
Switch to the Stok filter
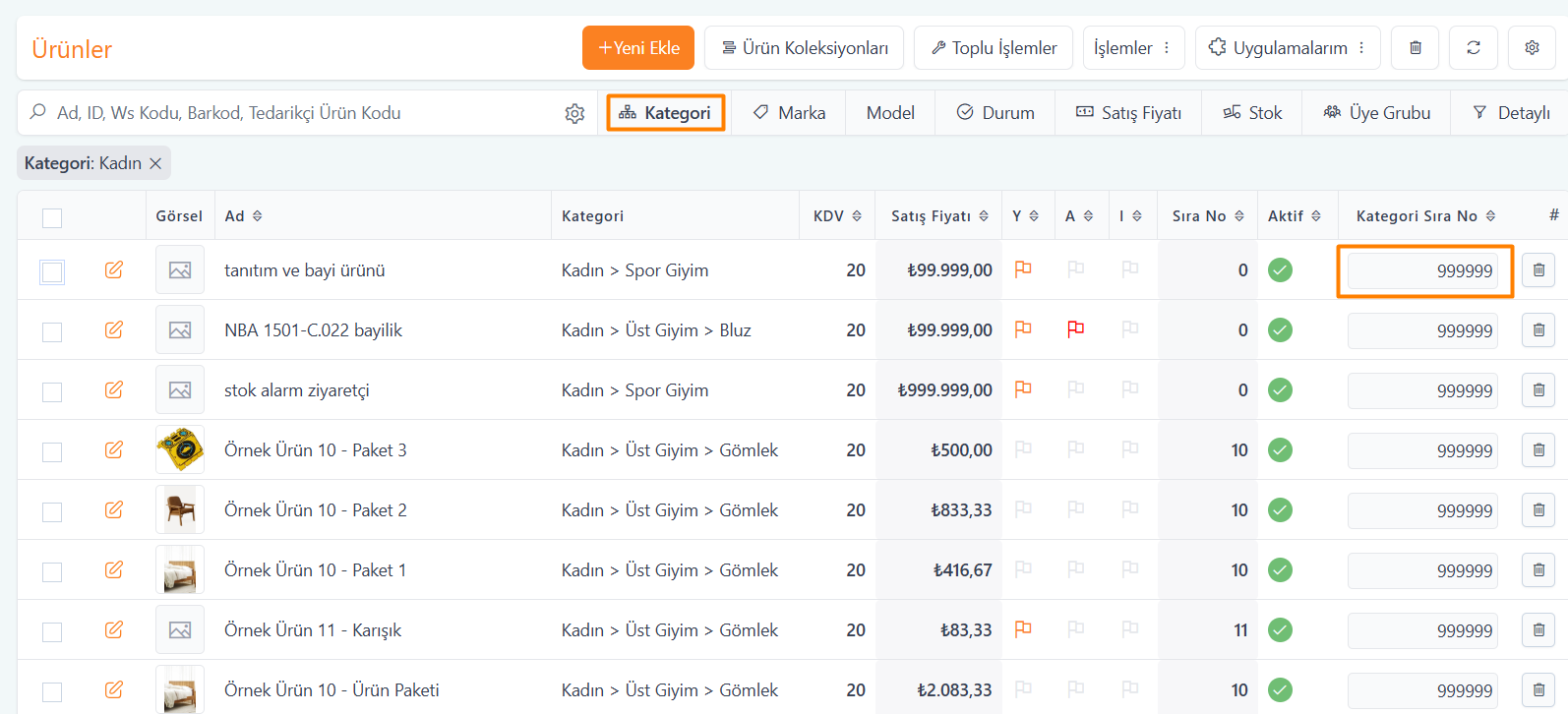click(x=1252, y=113)
